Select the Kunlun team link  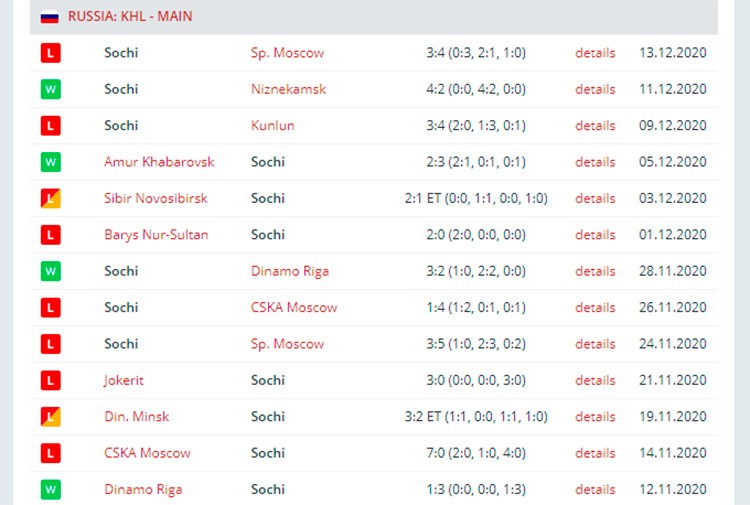click(273, 126)
